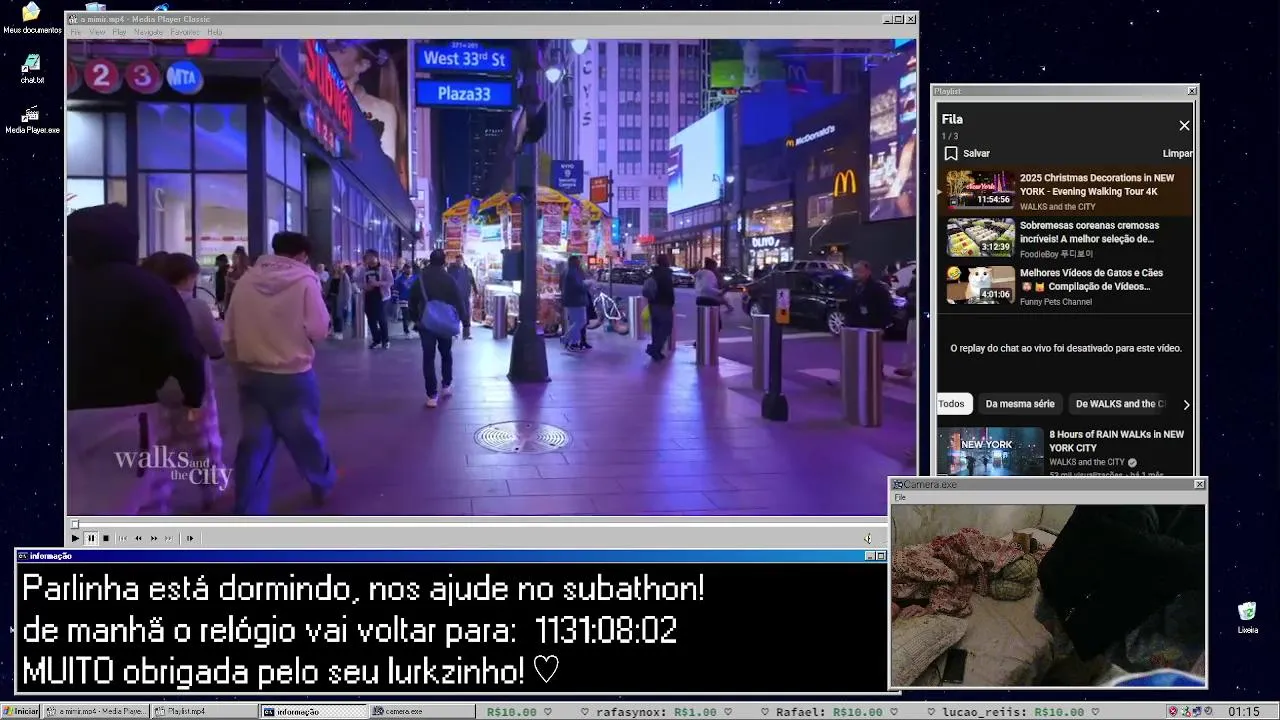Switch to camera.exe taskbar item

coord(422,711)
